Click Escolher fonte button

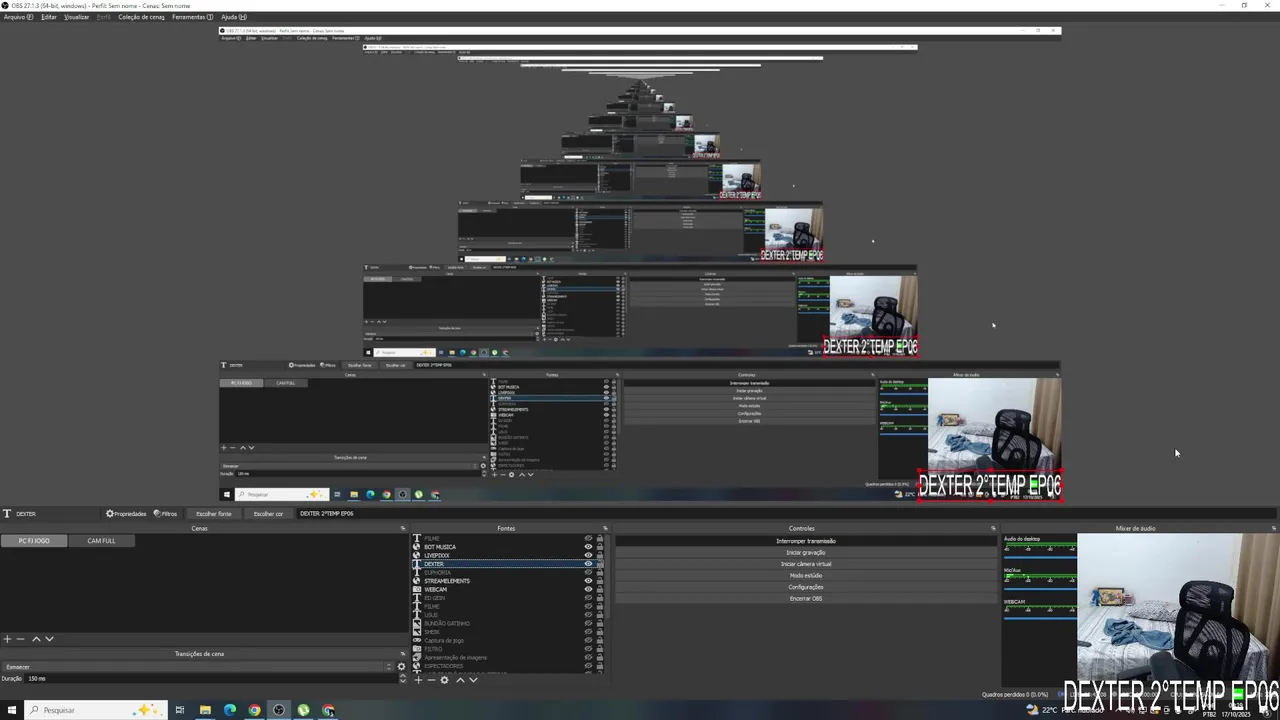pos(213,514)
